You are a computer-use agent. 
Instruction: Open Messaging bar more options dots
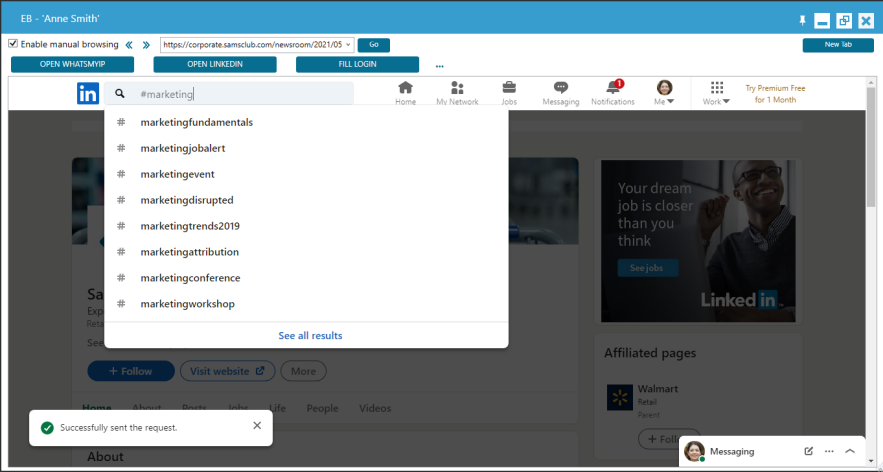pyautogui.click(x=829, y=451)
